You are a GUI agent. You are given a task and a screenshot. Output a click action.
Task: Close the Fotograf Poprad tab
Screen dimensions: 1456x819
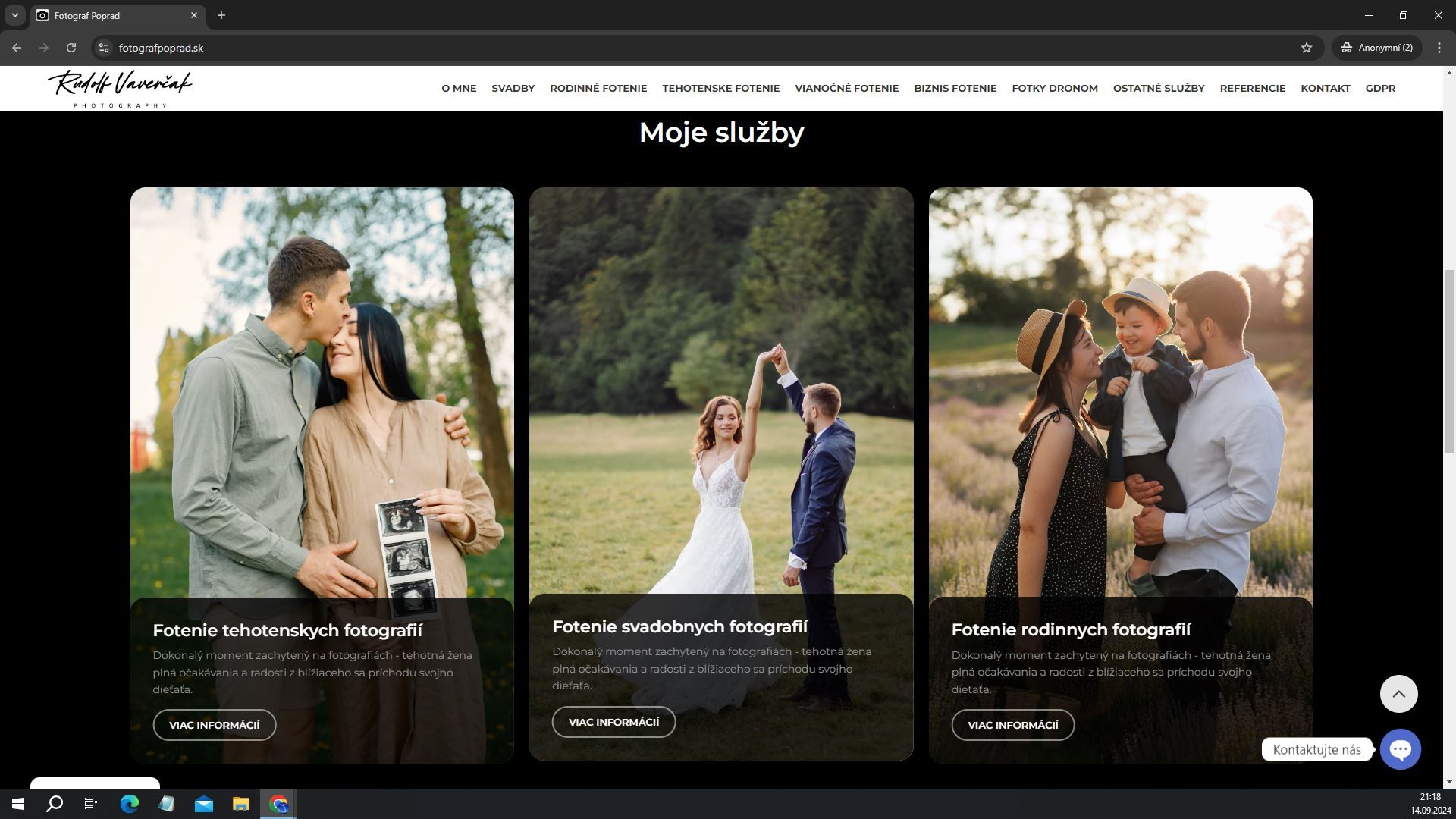tap(194, 15)
